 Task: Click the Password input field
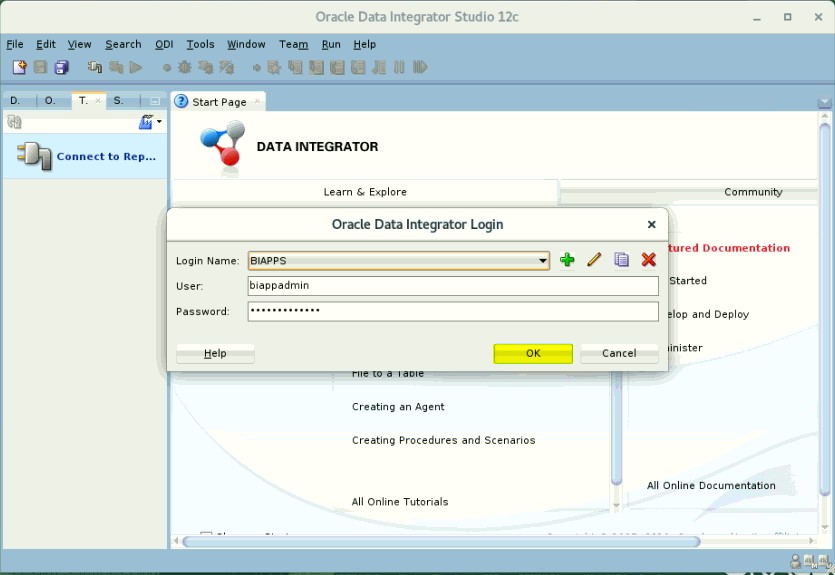click(x=453, y=311)
